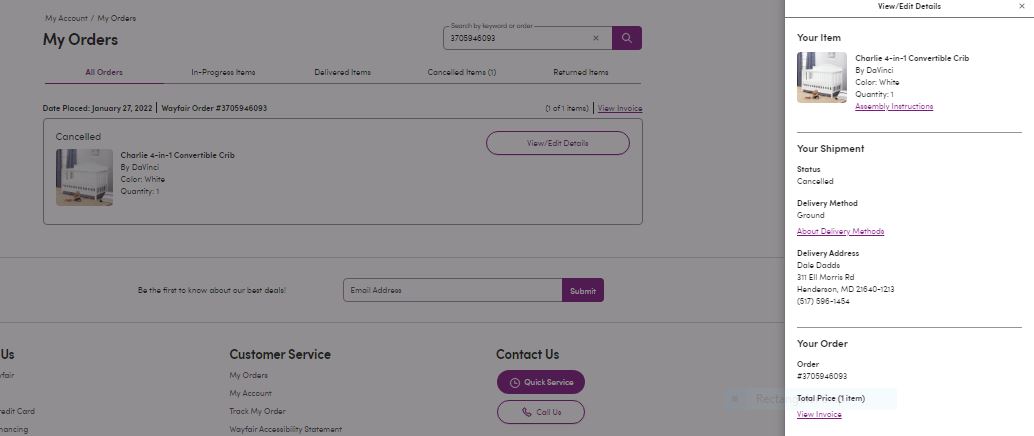Click the Email Address input field
Screen dimensions: 1034x436
tap(452, 290)
